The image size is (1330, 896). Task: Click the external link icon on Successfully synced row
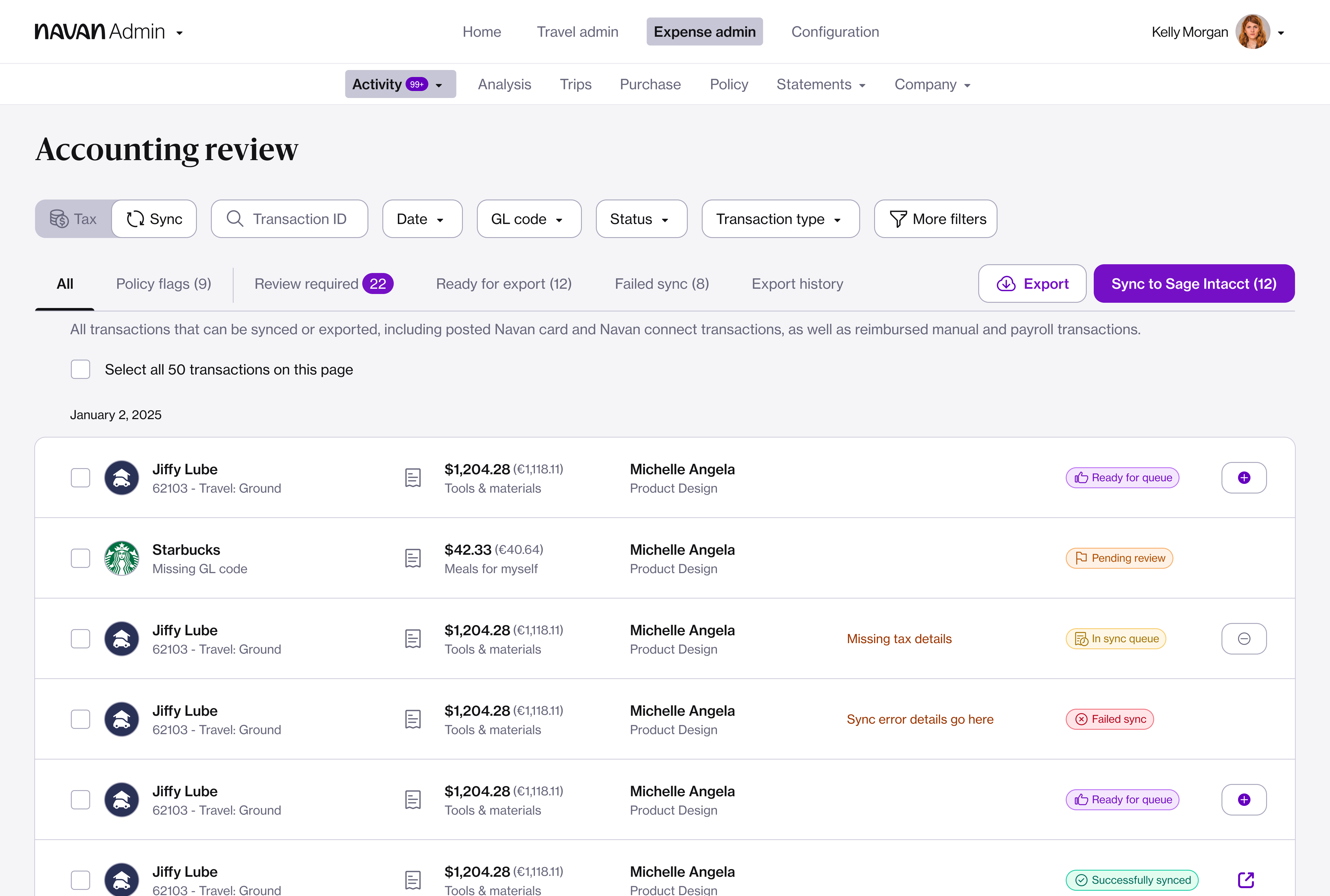1245,879
